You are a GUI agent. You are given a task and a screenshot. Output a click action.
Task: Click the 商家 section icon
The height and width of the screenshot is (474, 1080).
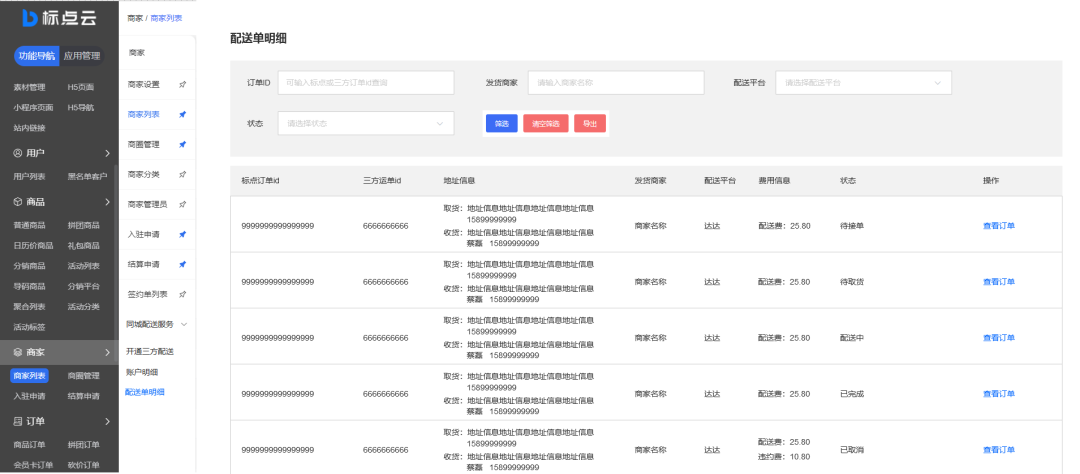[18, 352]
